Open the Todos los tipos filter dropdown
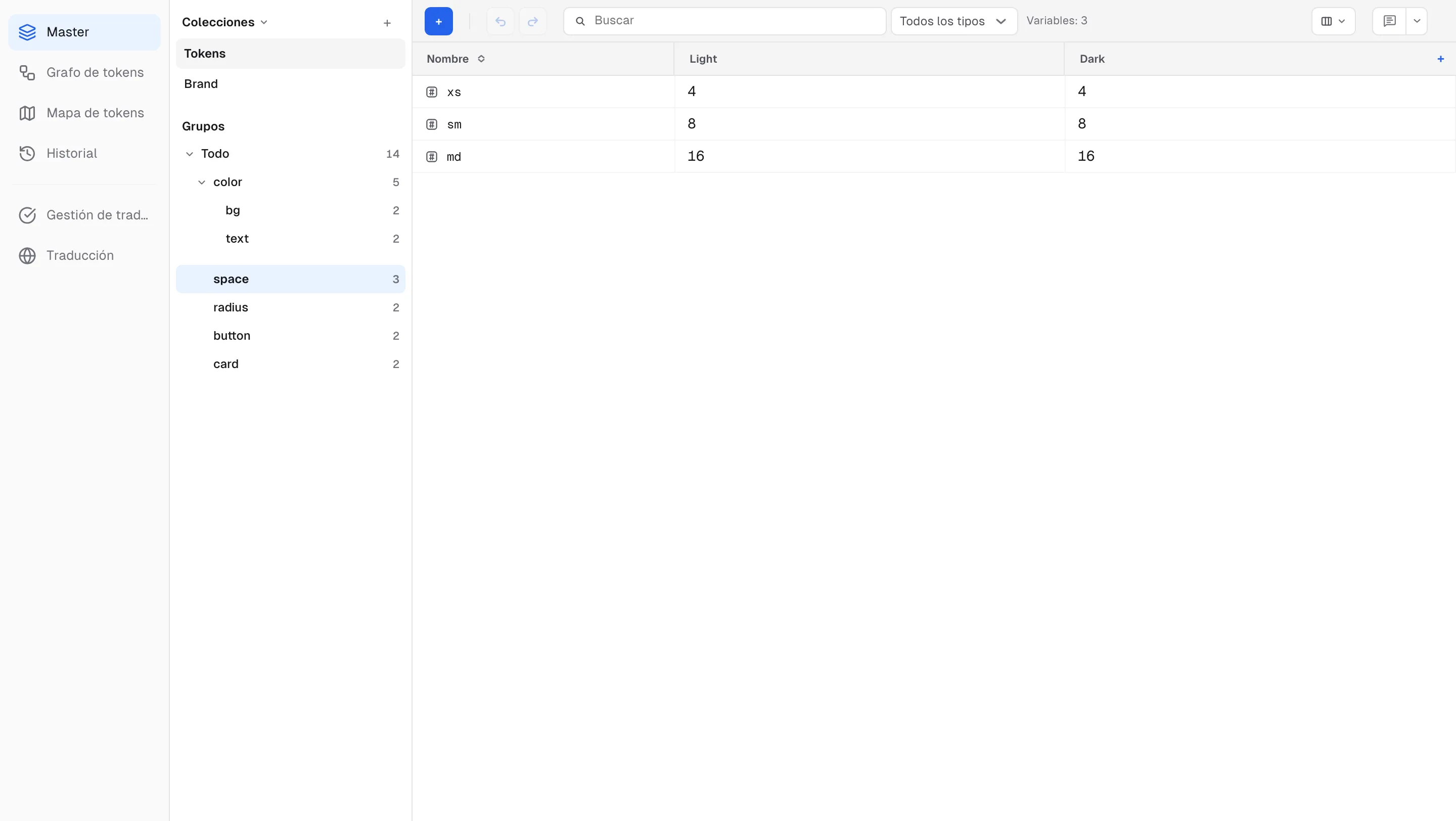 tap(954, 21)
